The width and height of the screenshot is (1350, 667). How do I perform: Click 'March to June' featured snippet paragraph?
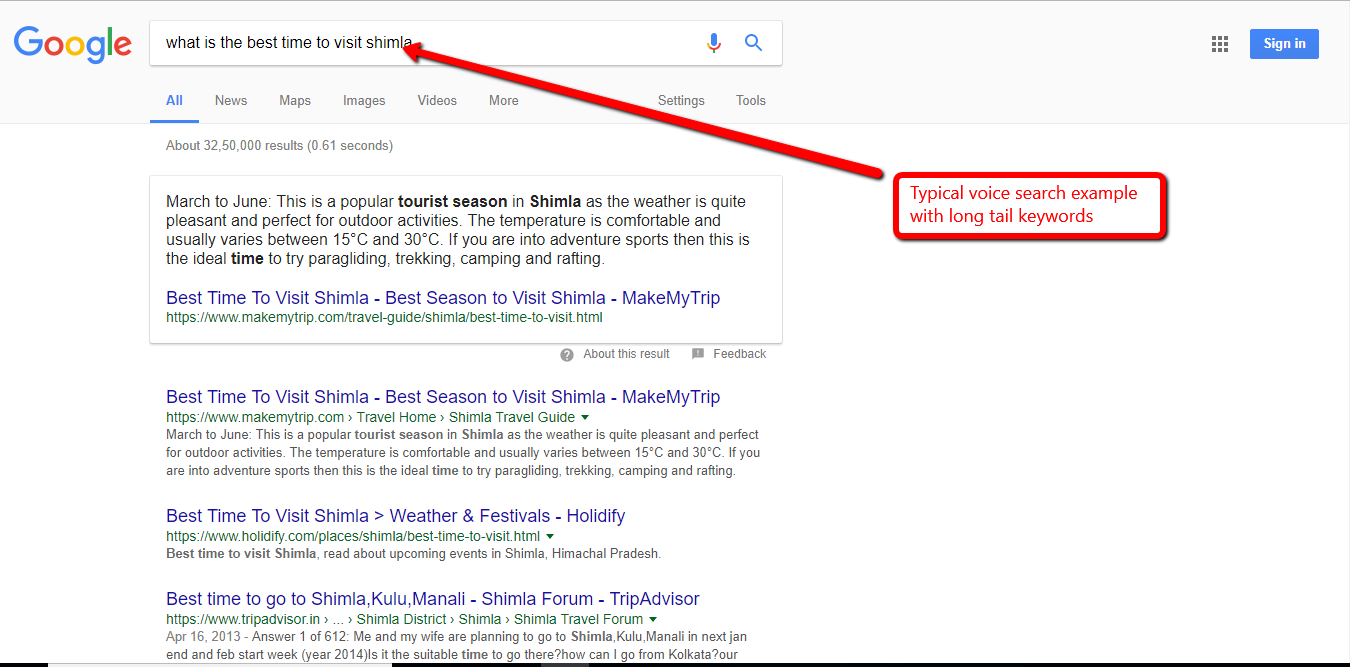457,230
